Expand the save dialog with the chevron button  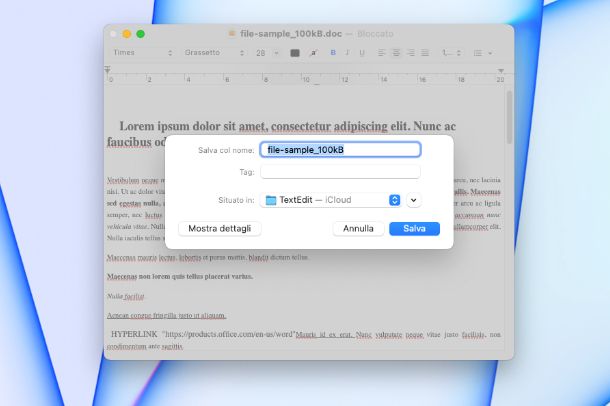tap(414, 200)
